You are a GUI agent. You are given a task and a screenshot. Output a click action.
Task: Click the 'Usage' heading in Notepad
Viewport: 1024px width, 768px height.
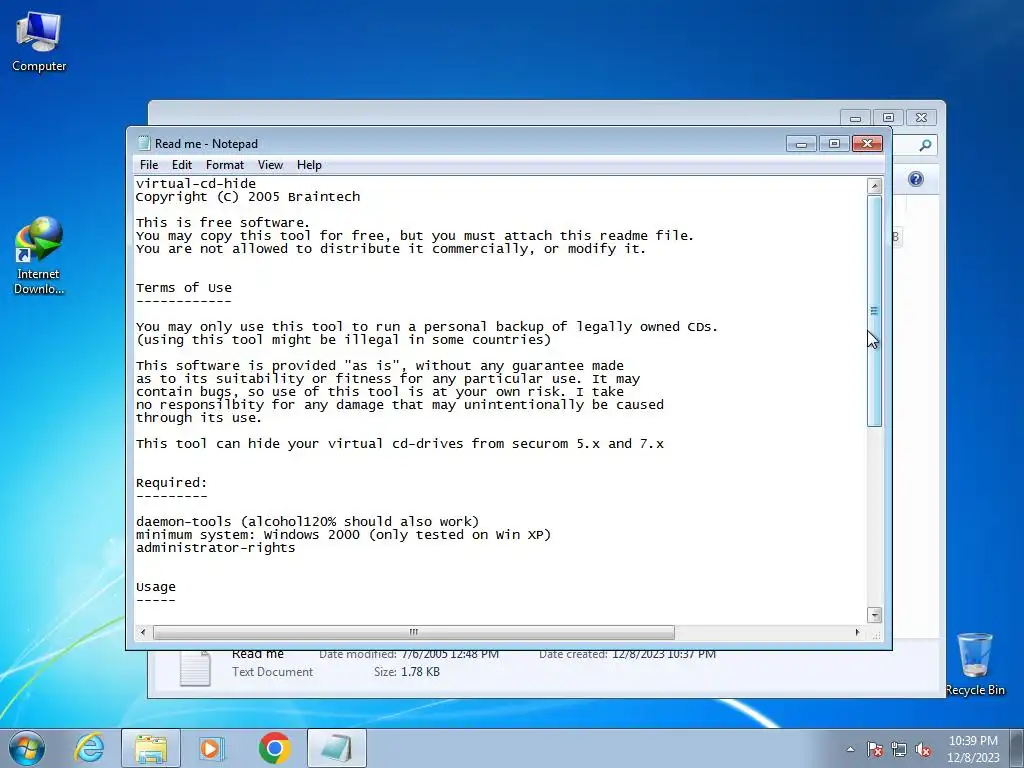[x=155, y=587]
